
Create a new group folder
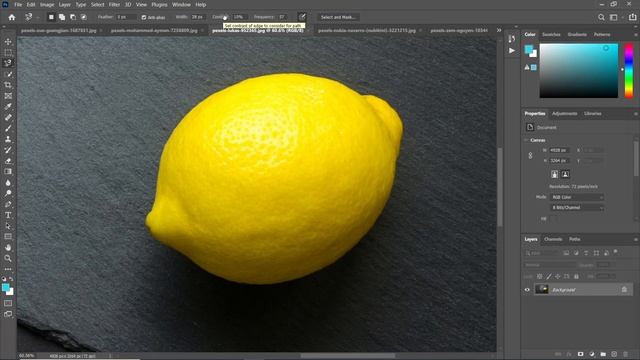pos(603,354)
